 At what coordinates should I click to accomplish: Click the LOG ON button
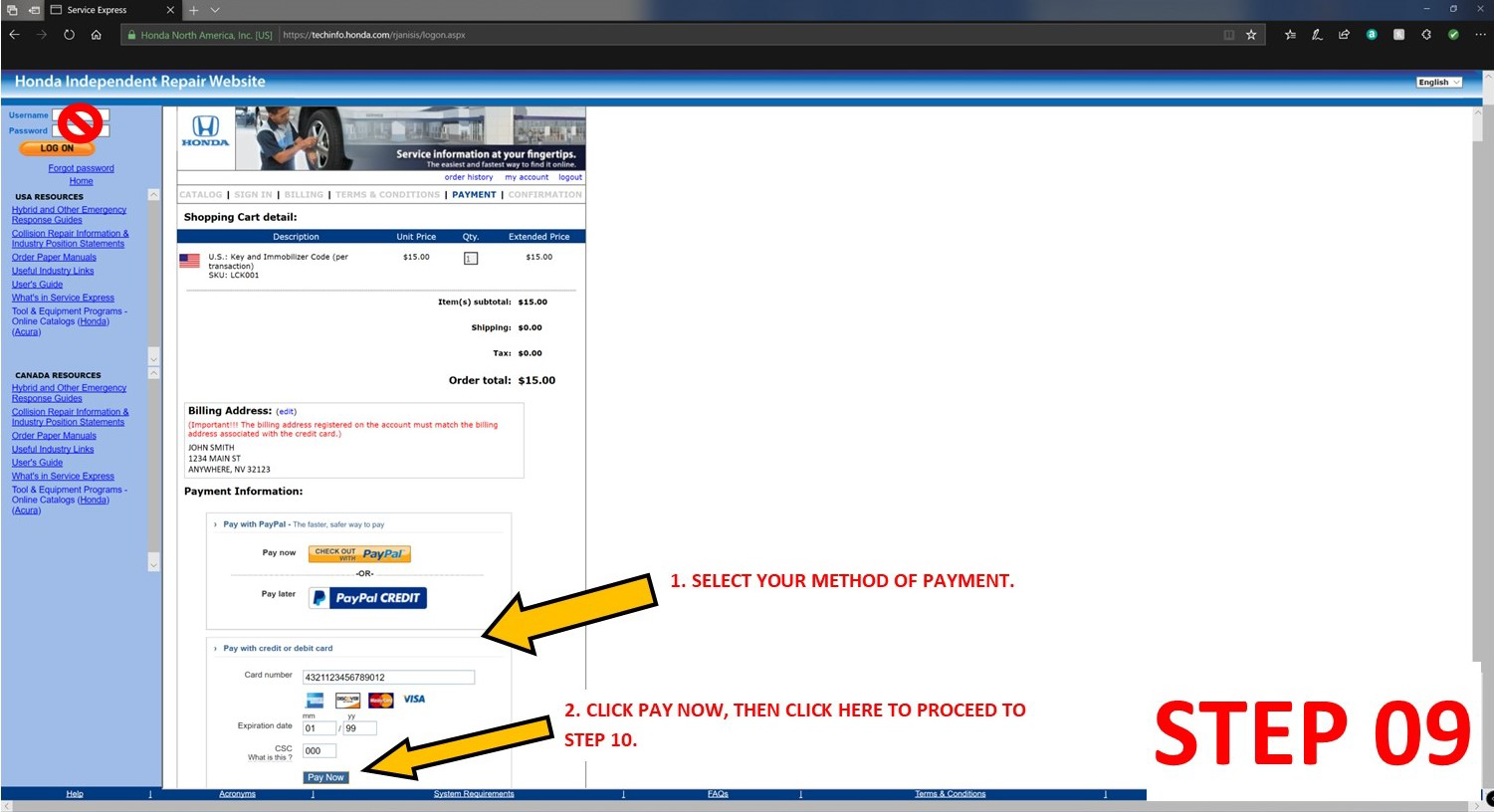pos(57,148)
